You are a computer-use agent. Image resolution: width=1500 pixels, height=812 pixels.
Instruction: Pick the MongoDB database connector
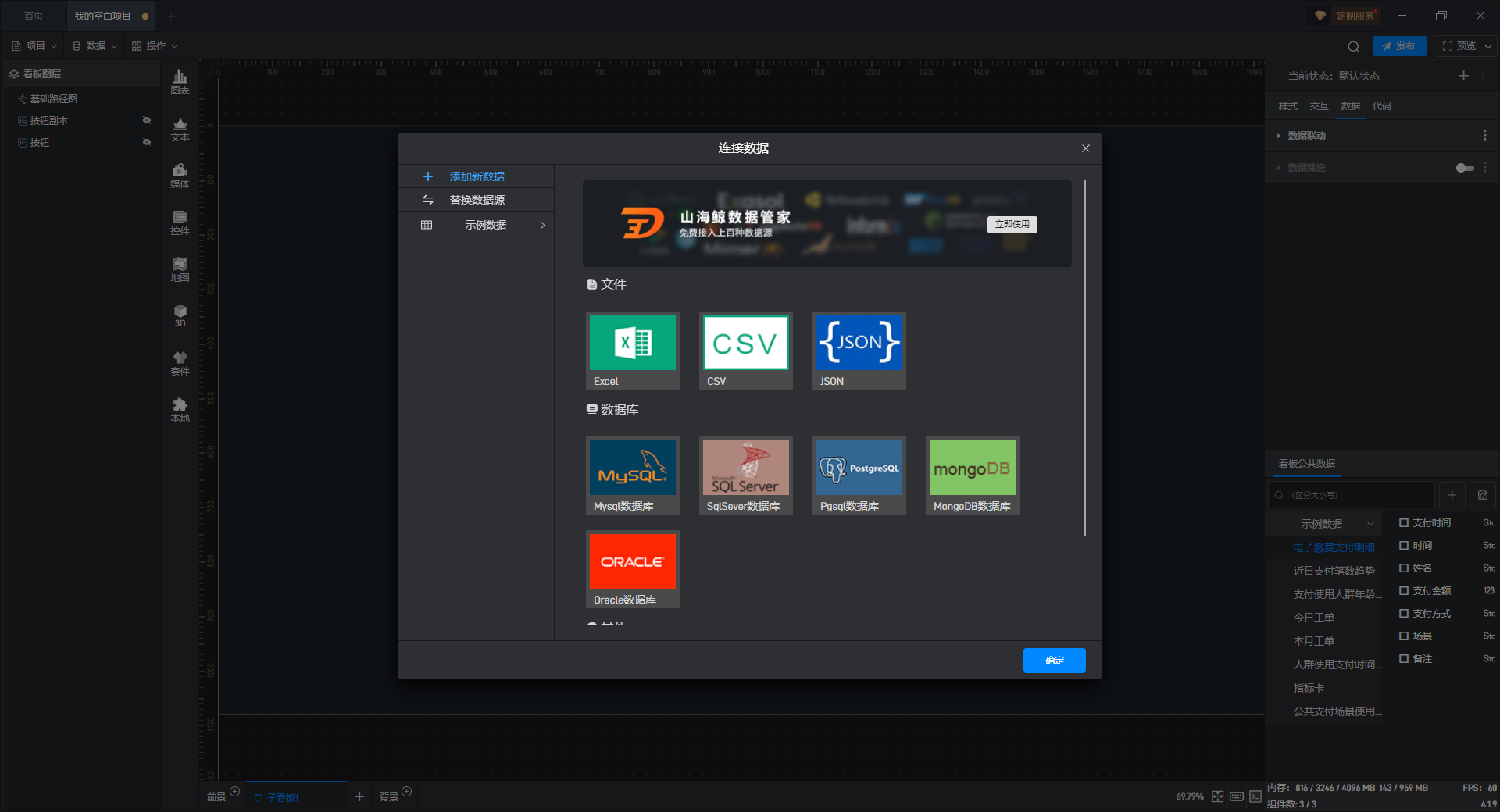(972, 475)
